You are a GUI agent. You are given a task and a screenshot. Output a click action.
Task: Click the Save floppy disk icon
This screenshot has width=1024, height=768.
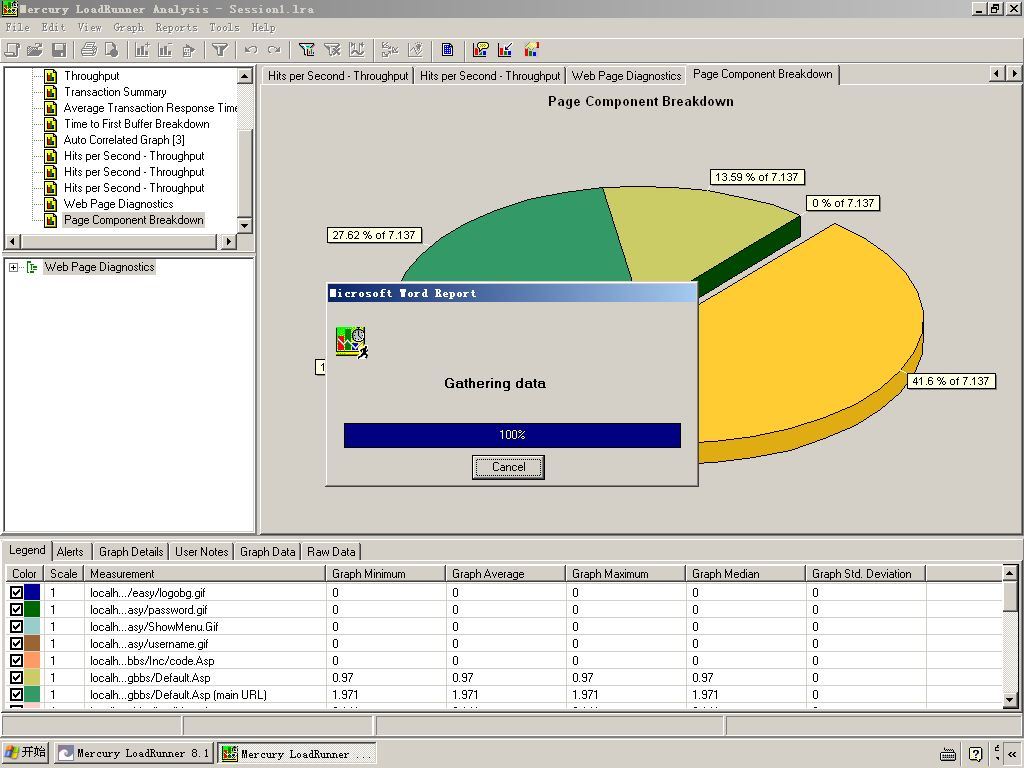coord(59,50)
